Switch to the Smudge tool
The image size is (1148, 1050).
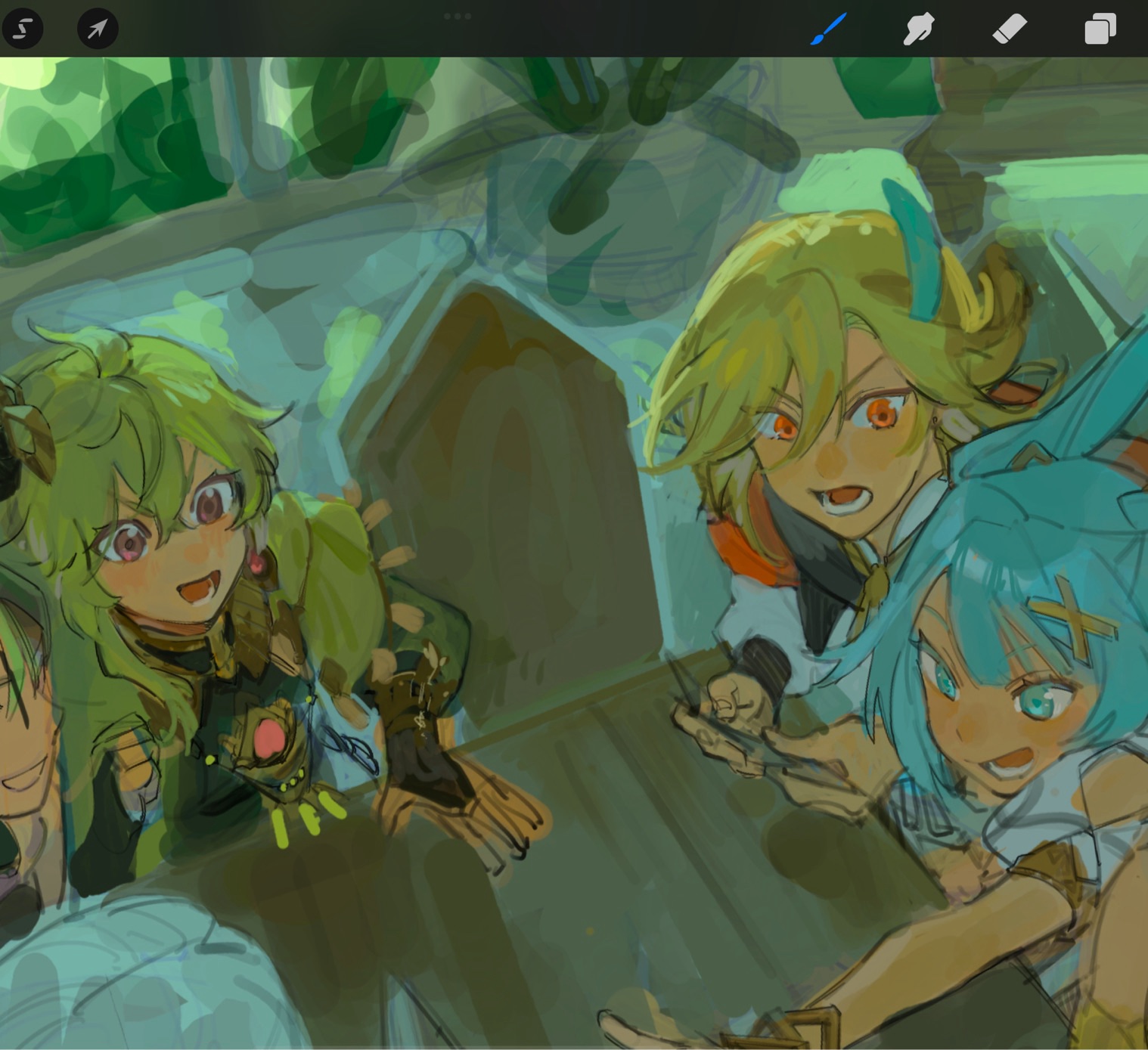[918, 29]
